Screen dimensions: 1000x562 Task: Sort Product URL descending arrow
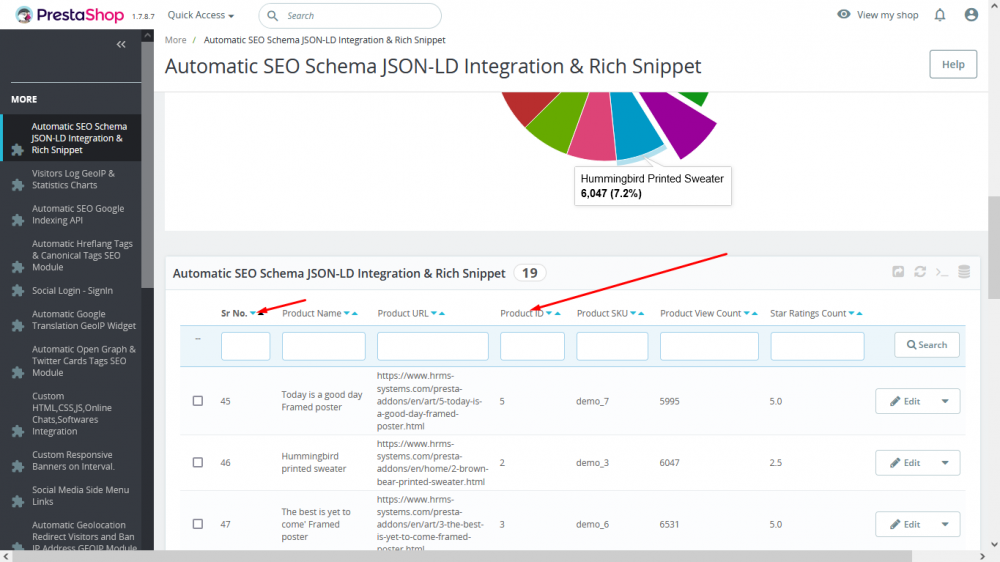click(434, 313)
